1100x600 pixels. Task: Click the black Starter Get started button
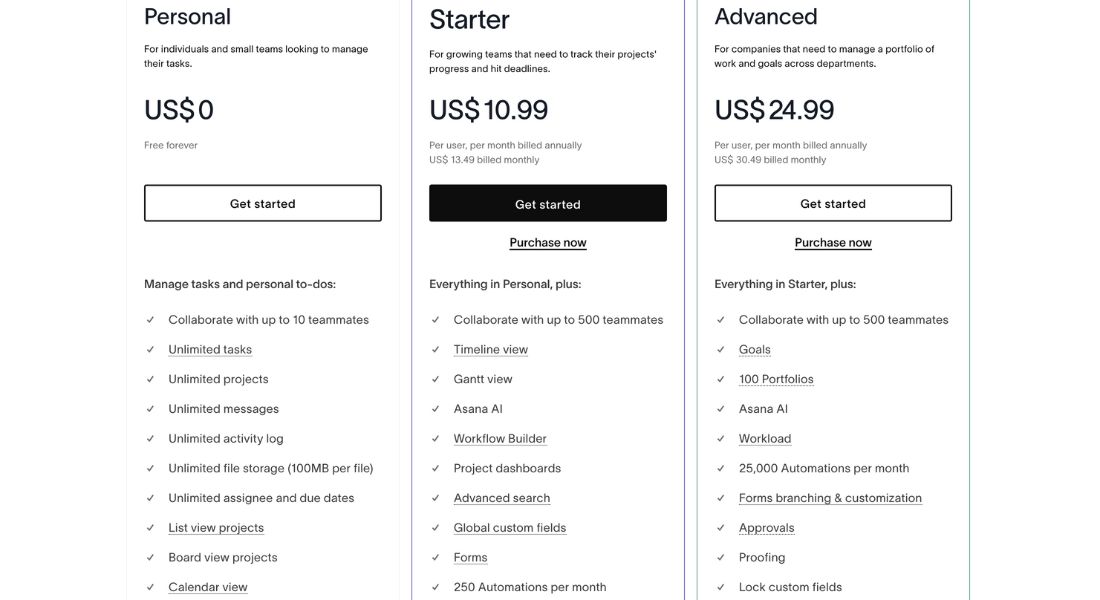pyautogui.click(x=548, y=204)
